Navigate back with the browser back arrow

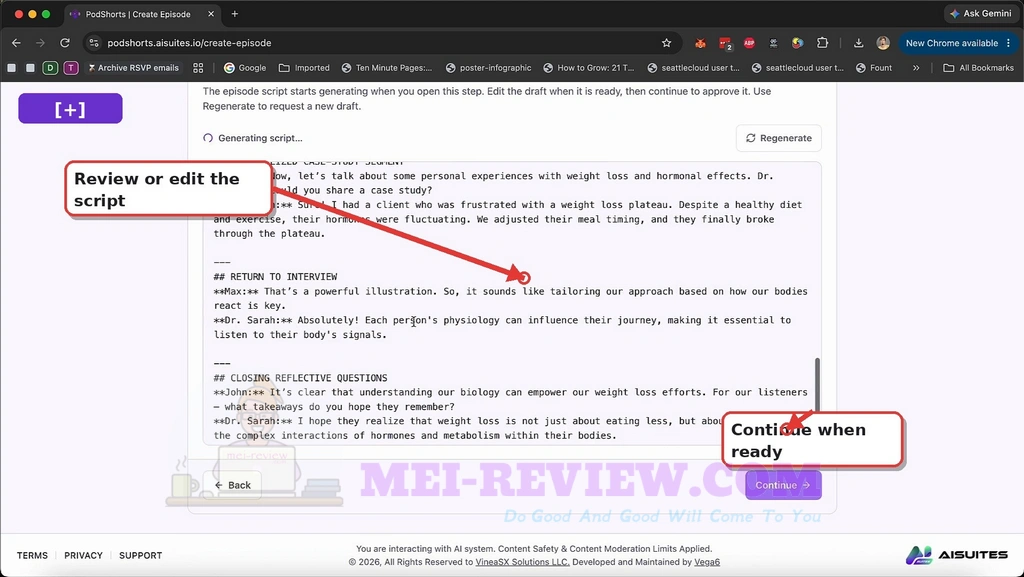[16, 43]
